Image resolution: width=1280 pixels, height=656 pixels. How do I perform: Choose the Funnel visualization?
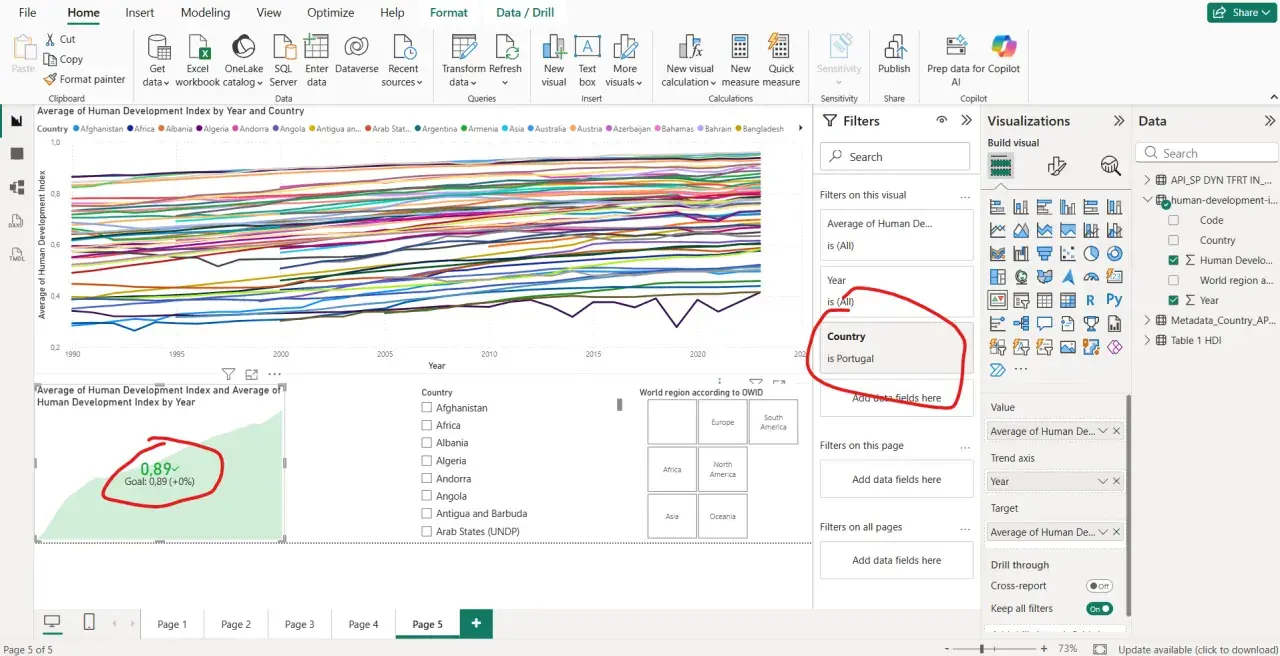click(x=1044, y=253)
